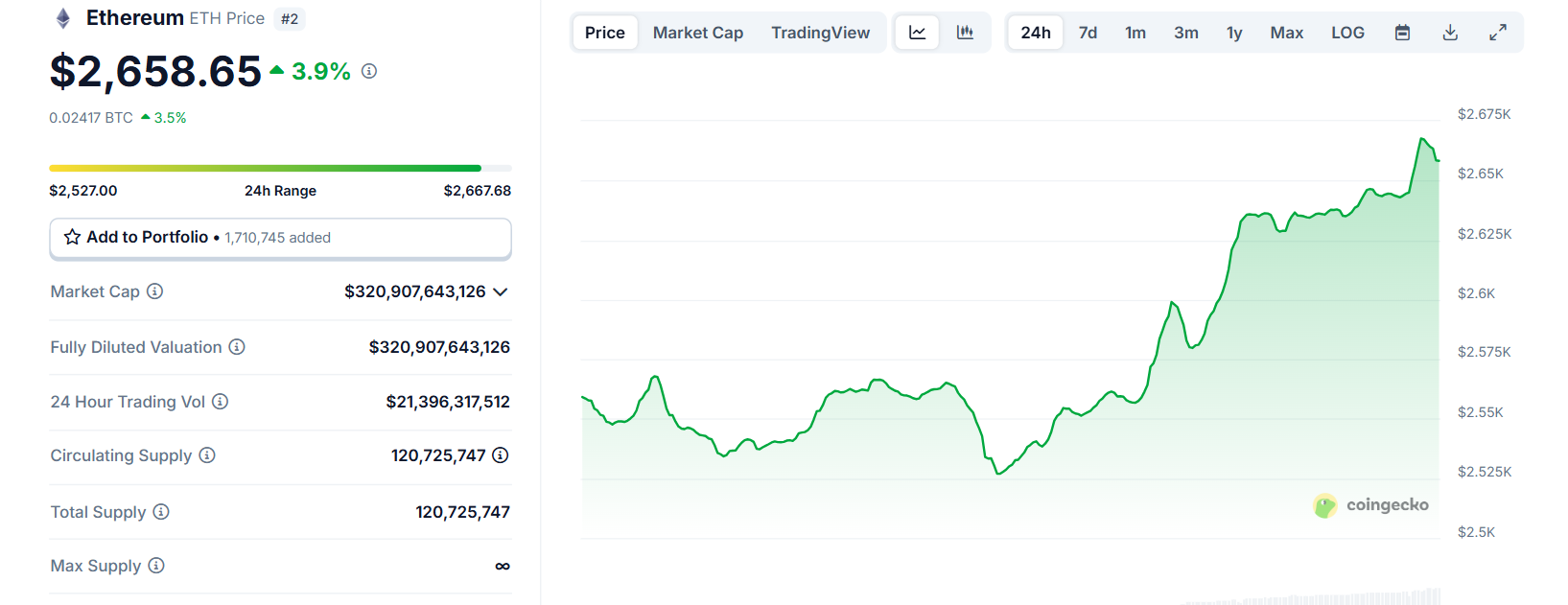Show the Max time range
This screenshot has width=1568, height=605.
click(1287, 33)
